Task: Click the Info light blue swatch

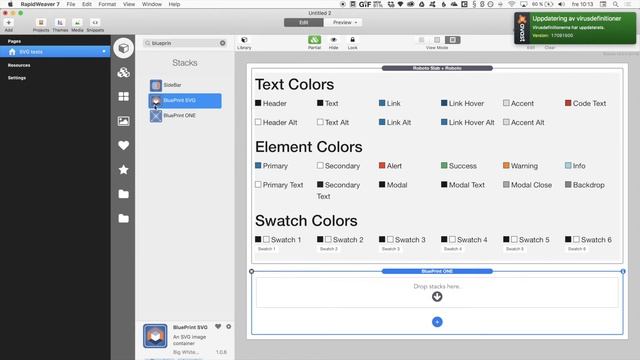Action: 568,166
